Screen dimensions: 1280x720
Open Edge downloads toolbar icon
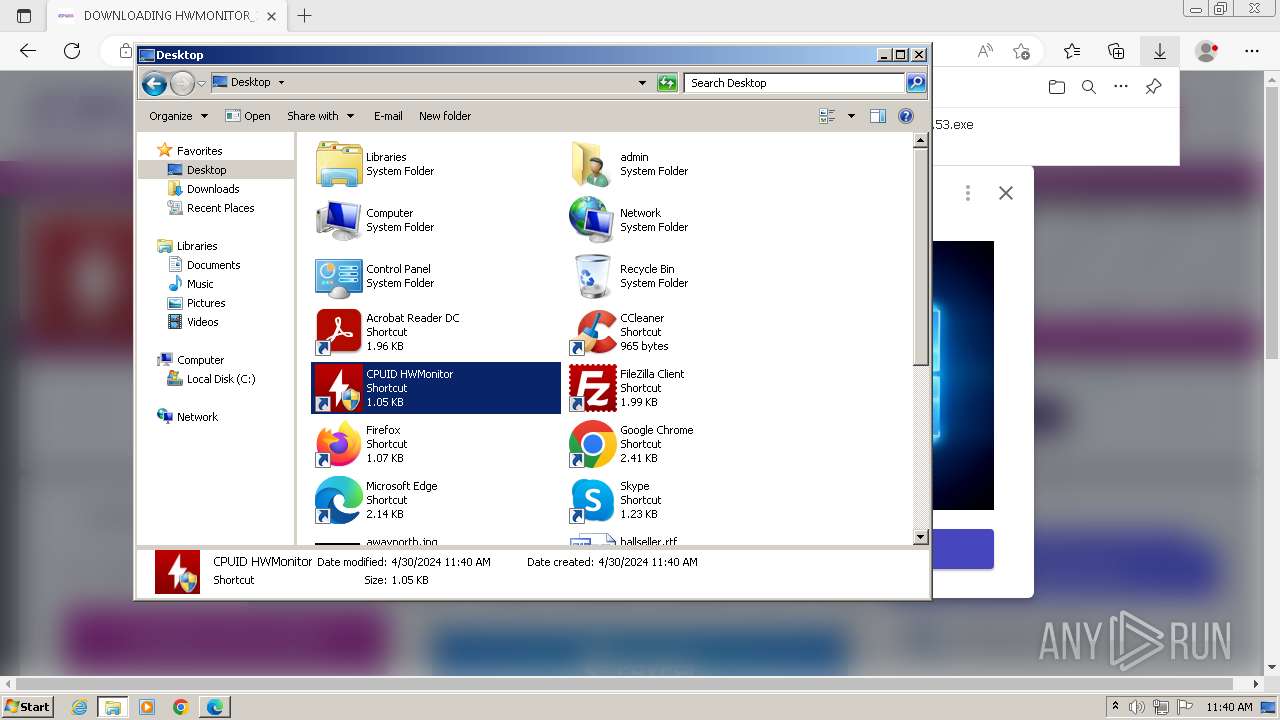click(1160, 51)
